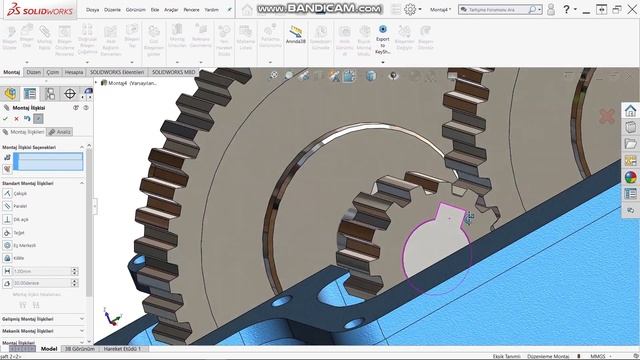The width and height of the screenshot is (640, 360).
Task: Open the SOLIDWORKS Resources home icon in task pane
Action: pyautogui.click(x=630, y=111)
